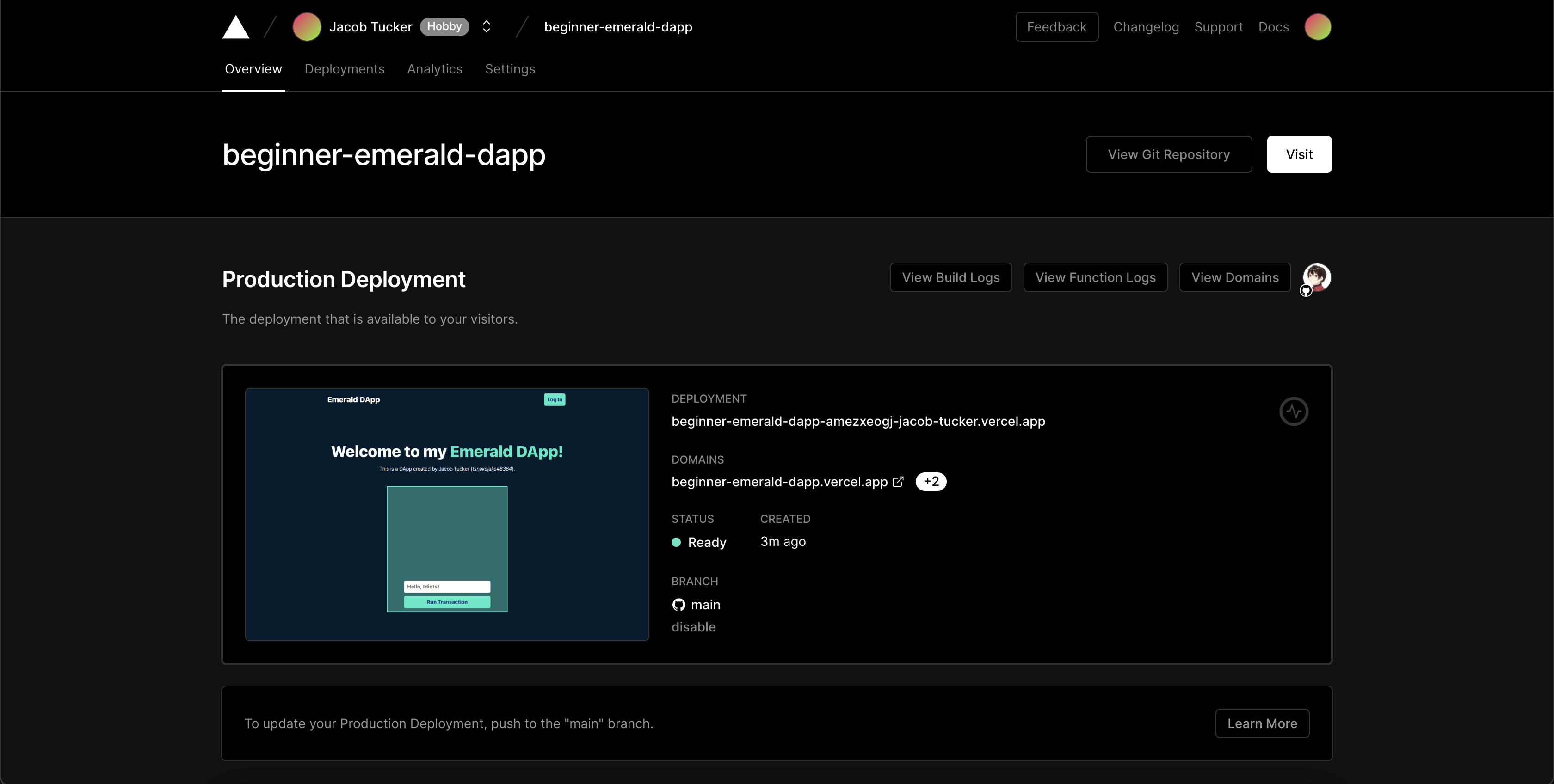Open the Analytics tab

(x=434, y=69)
